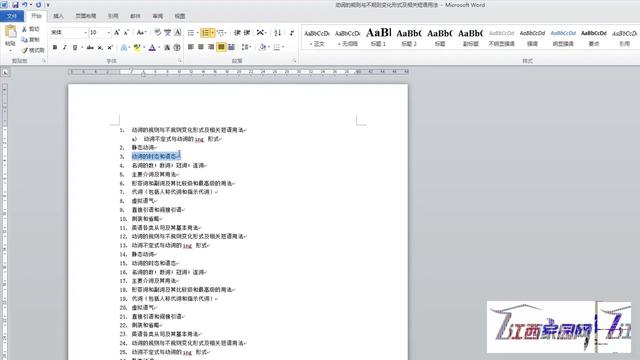Save the document from quick access toolbar

pos(15,5)
